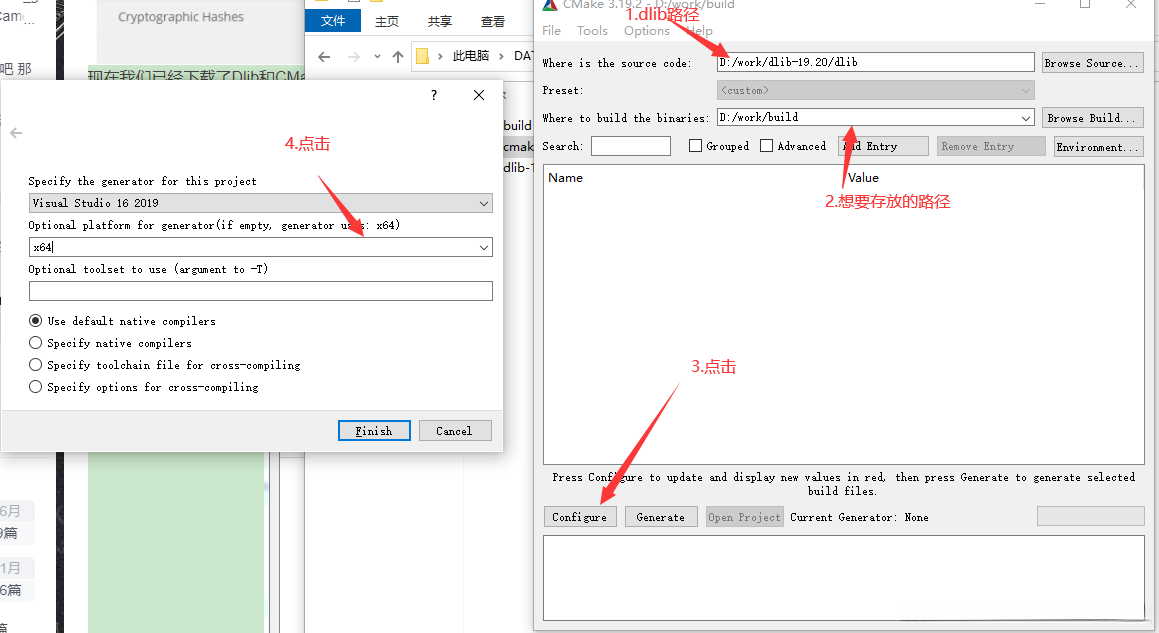
Task: Switch to 主页 tab in Explorer
Action: (x=387, y=21)
